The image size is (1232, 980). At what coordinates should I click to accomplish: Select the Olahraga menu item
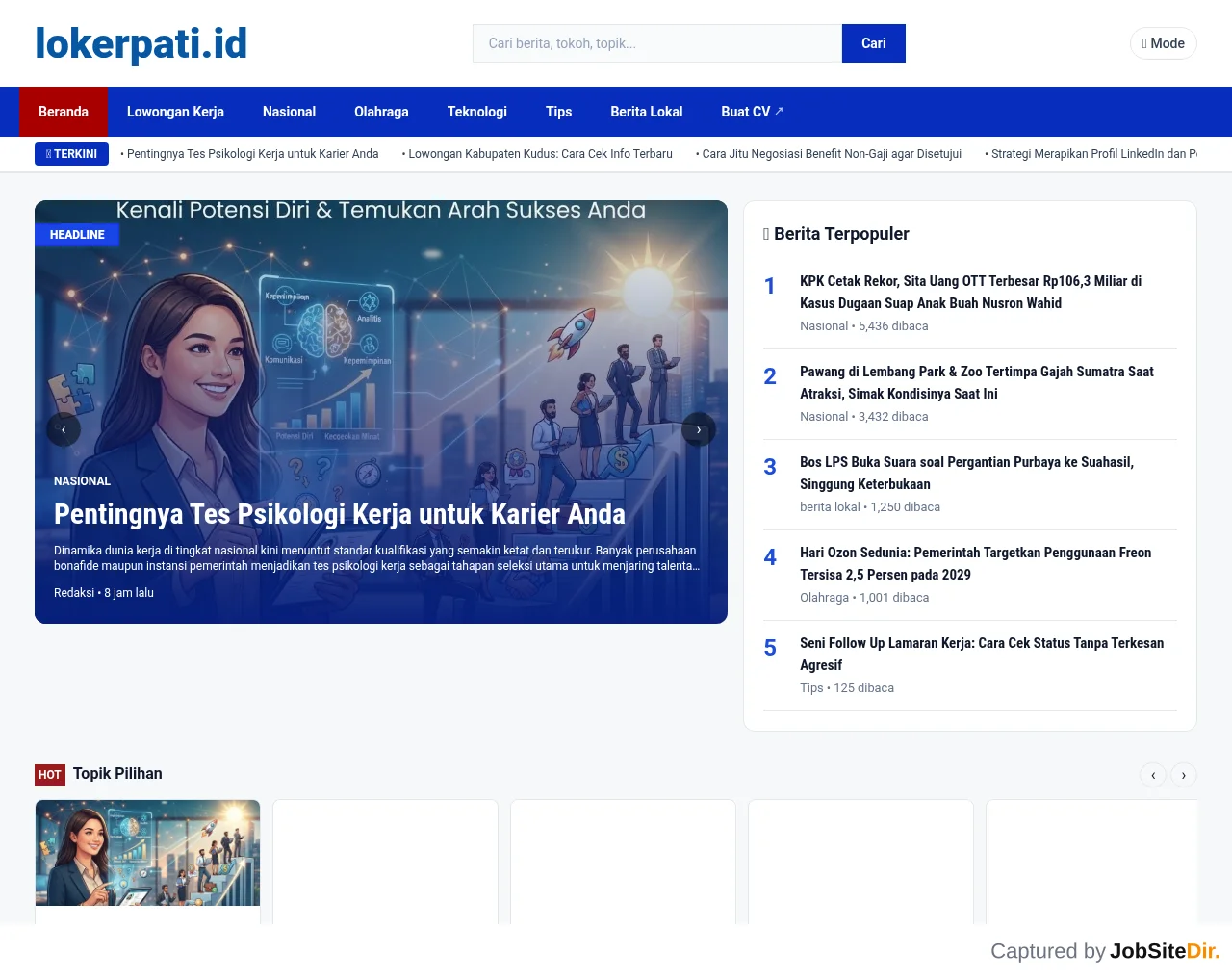pyautogui.click(x=381, y=112)
